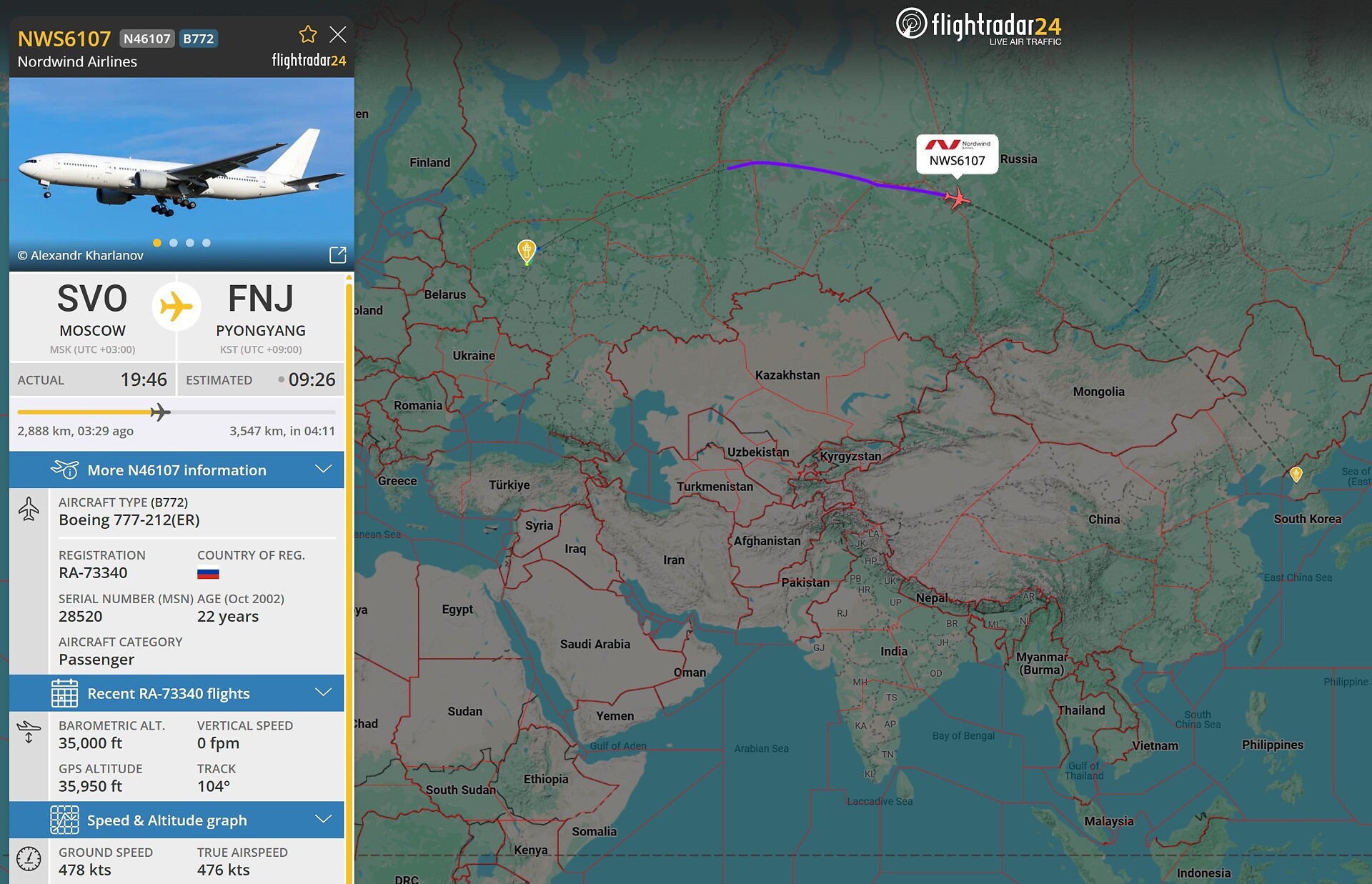Open aircraft photo in external link

click(x=337, y=254)
